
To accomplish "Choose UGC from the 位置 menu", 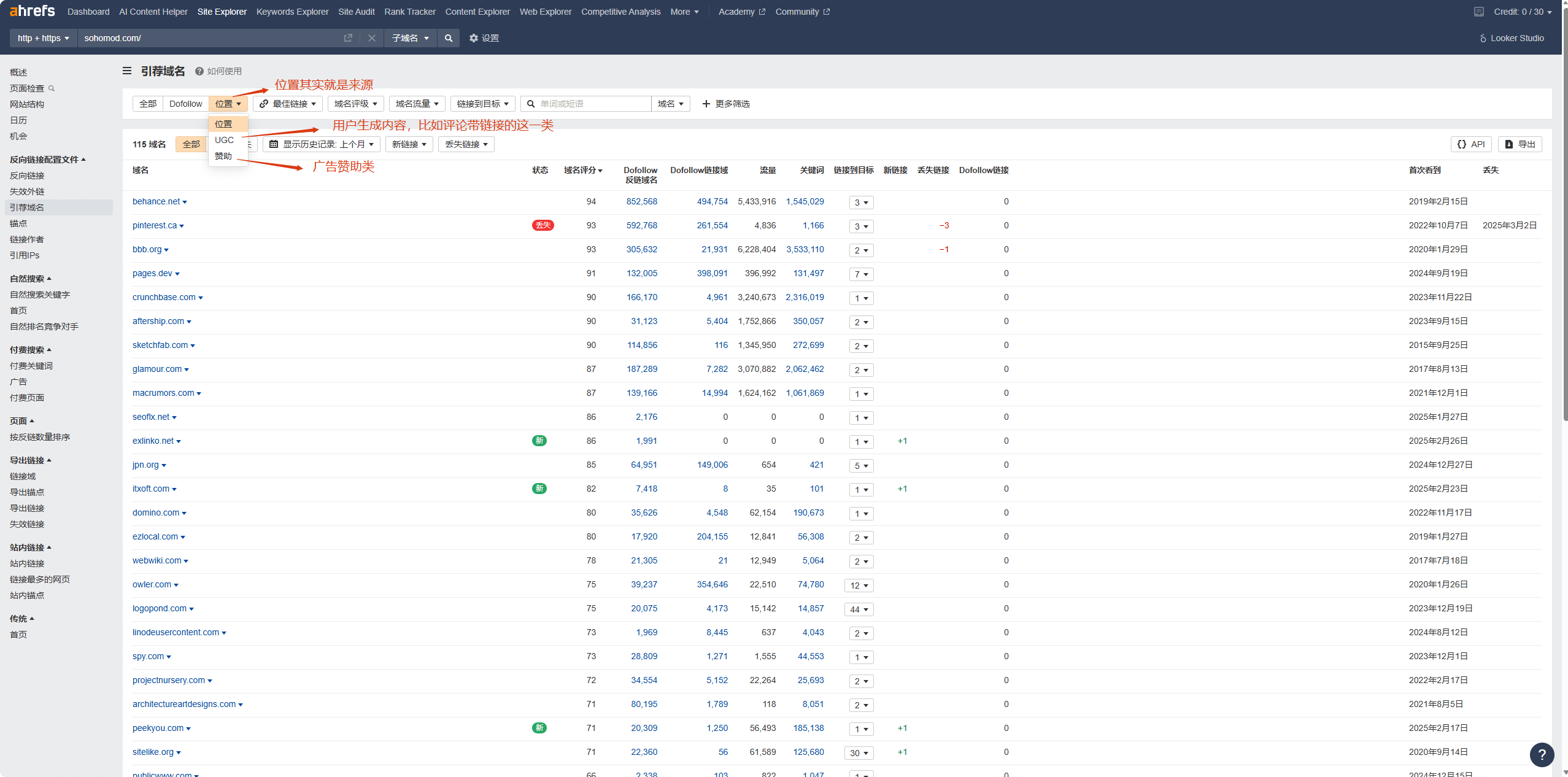I will click(x=224, y=140).
